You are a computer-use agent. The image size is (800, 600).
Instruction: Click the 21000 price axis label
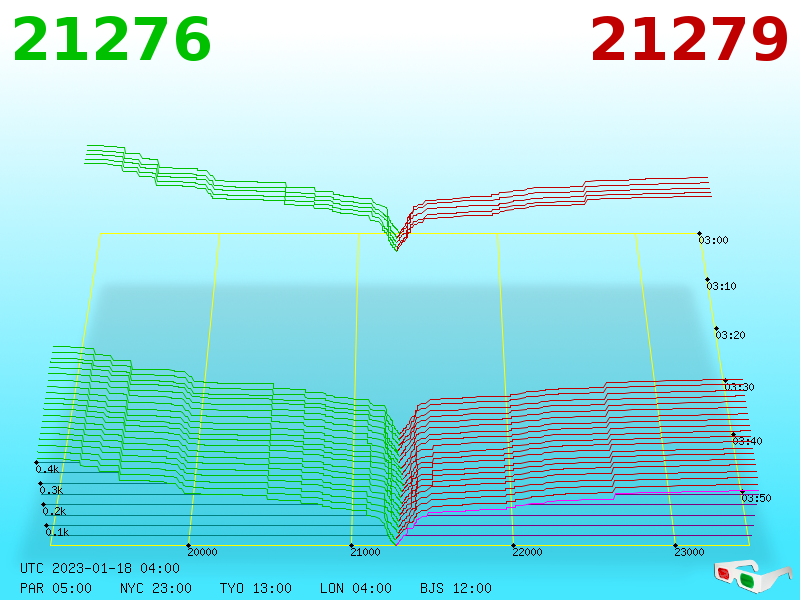tap(365, 552)
